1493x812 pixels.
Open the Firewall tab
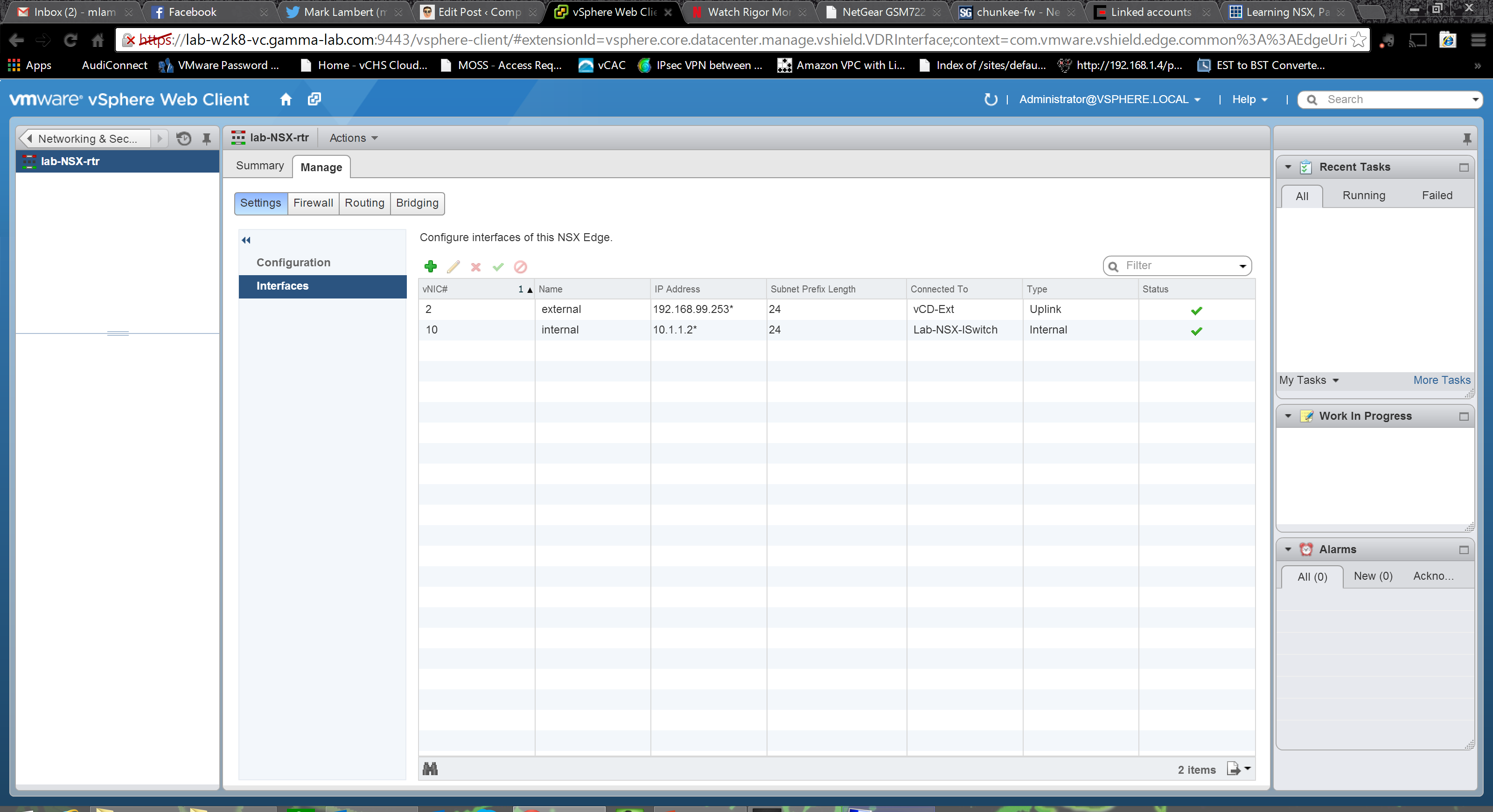313,203
